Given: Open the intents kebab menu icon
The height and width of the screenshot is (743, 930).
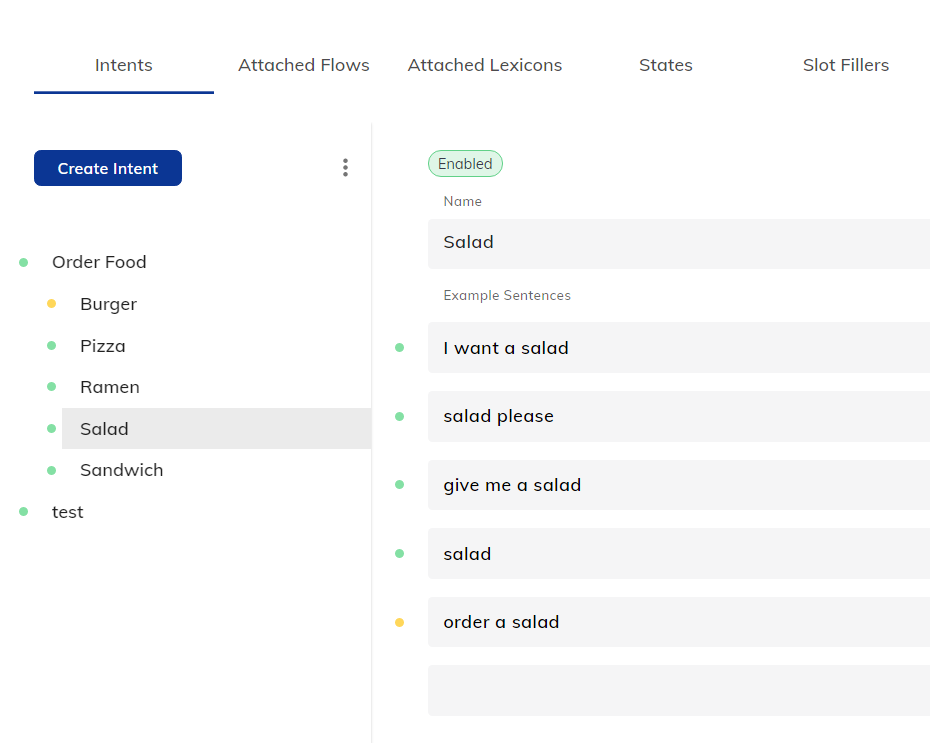Looking at the screenshot, I should [345, 168].
